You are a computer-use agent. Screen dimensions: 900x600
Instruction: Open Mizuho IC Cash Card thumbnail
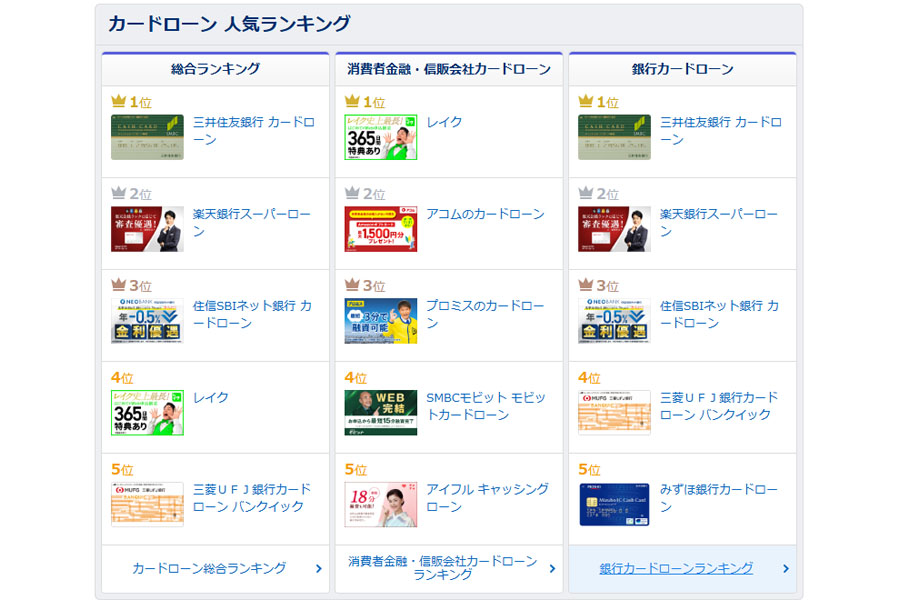pos(615,505)
